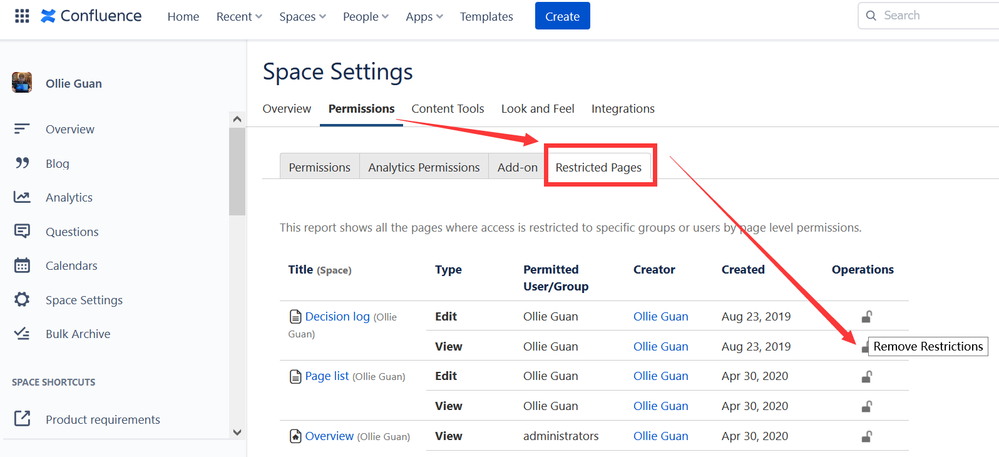Click the Confluence logo

pos(91,16)
